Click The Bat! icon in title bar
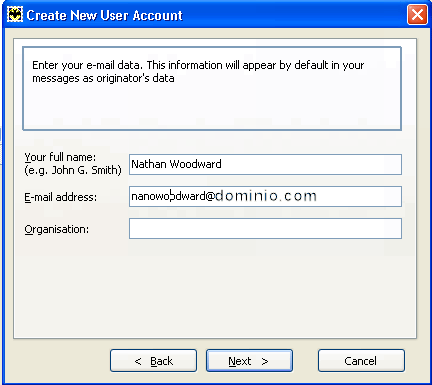The height and width of the screenshot is (385, 432). tap(15, 15)
